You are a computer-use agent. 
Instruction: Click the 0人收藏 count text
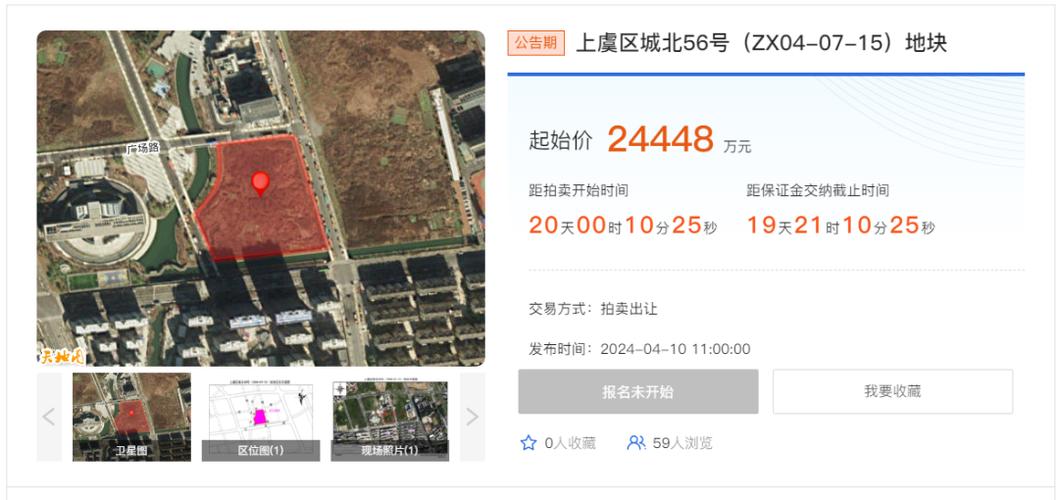click(570, 443)
